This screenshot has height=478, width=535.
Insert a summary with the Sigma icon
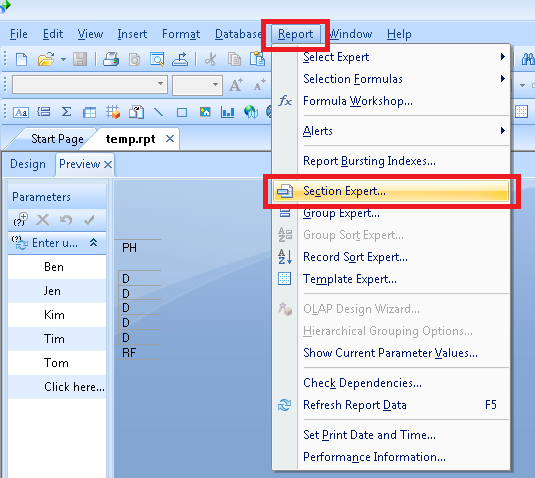coord(67,112)
